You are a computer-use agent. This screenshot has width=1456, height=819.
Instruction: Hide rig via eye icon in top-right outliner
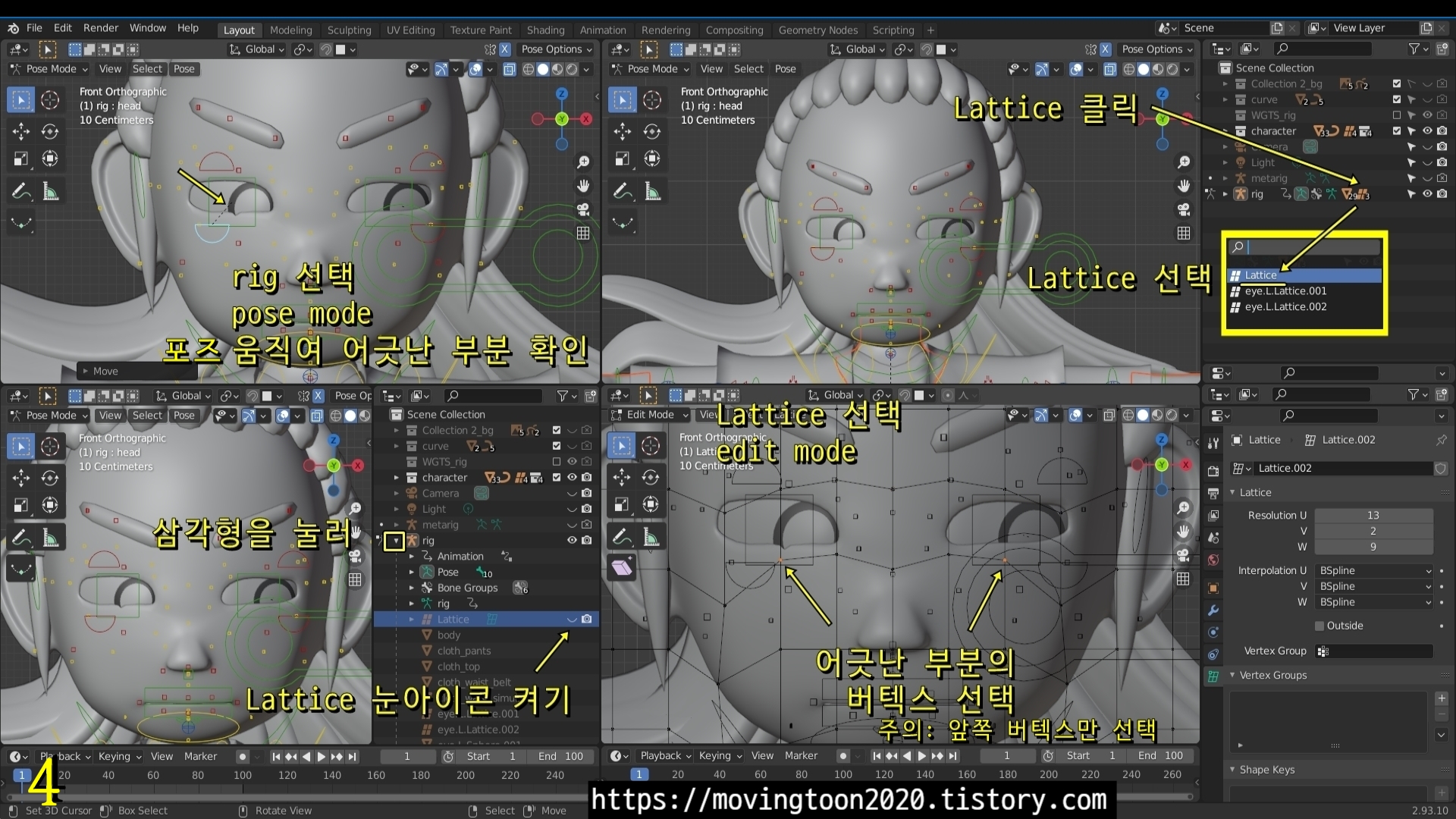pyautogui.click(x=1427, y=194)
